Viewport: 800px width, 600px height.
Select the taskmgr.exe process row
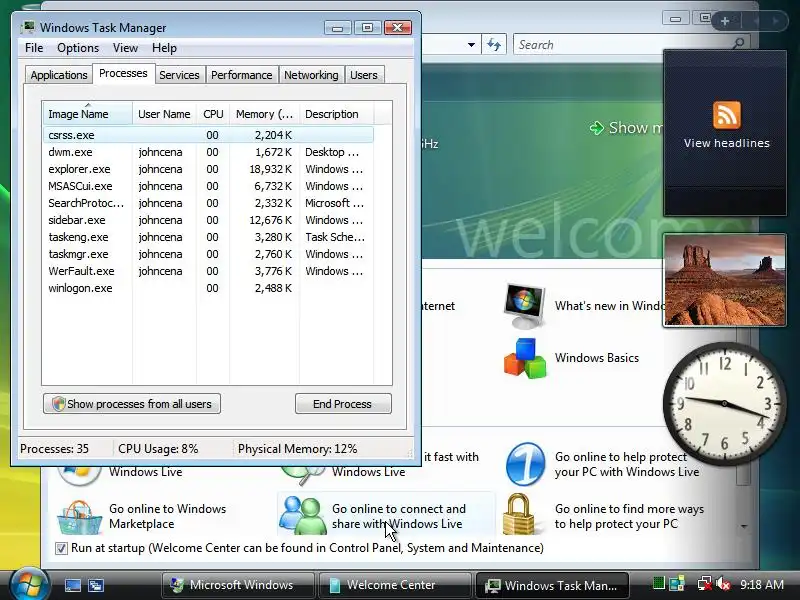pyautogui.click(x=208, y=254)
